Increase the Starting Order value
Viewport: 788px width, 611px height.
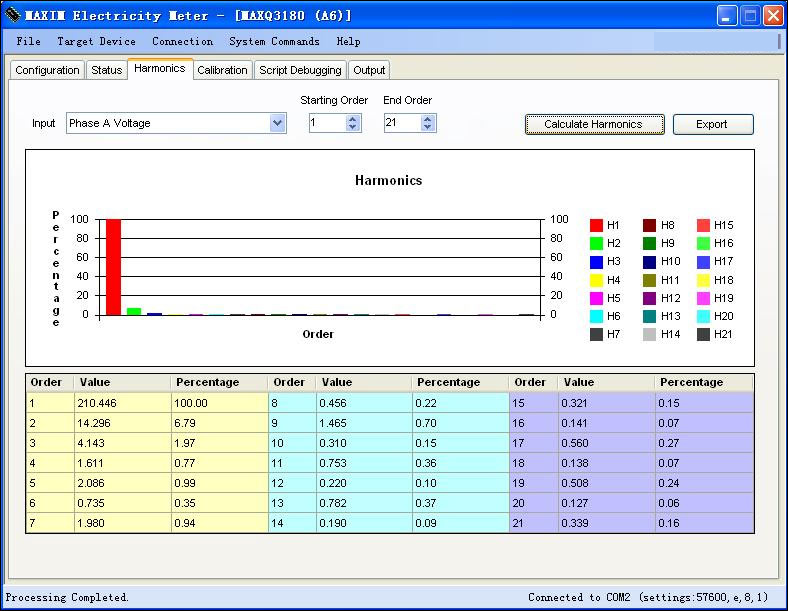352,119
